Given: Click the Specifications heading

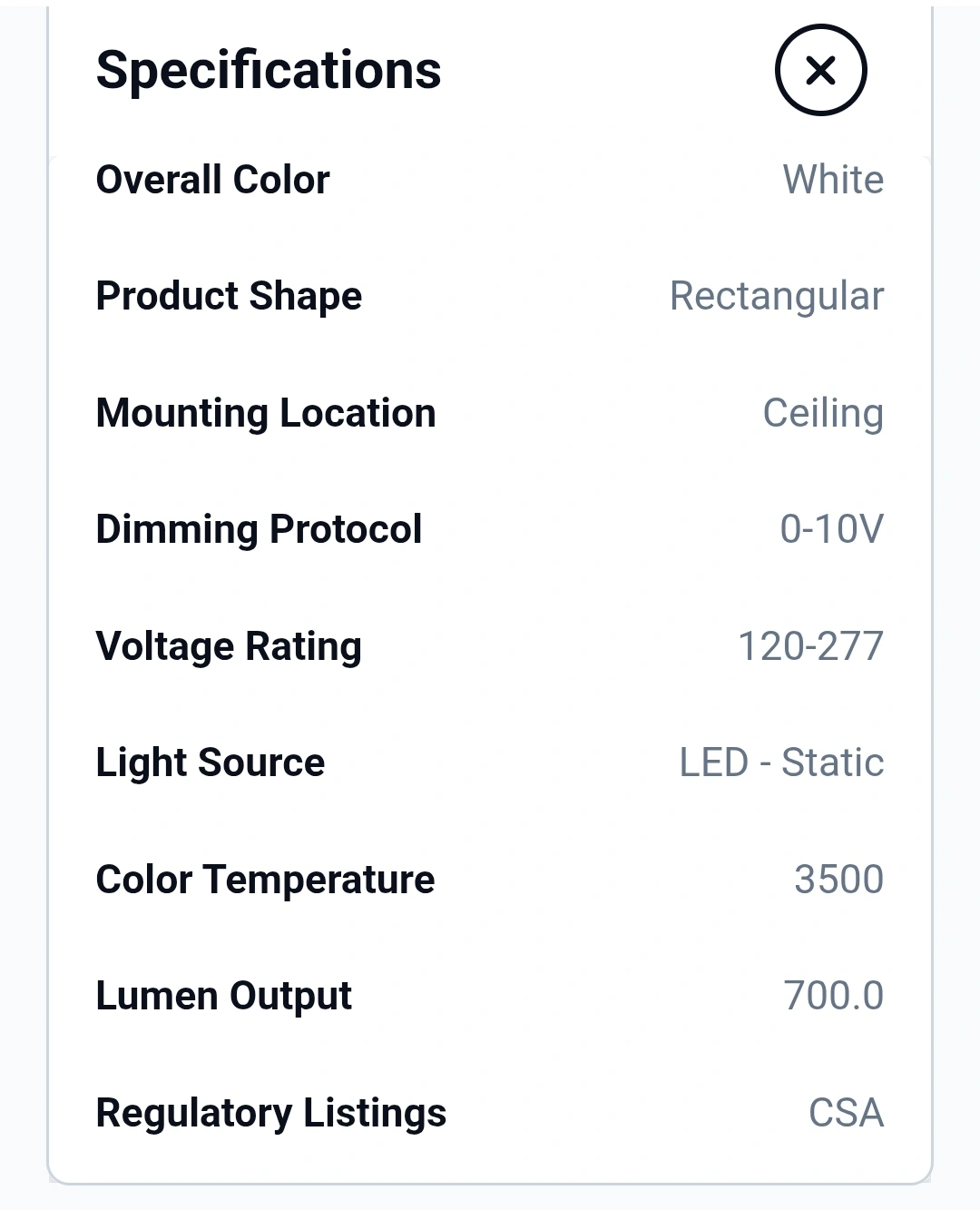Looking at the screenshot, I should pos(269,70).
